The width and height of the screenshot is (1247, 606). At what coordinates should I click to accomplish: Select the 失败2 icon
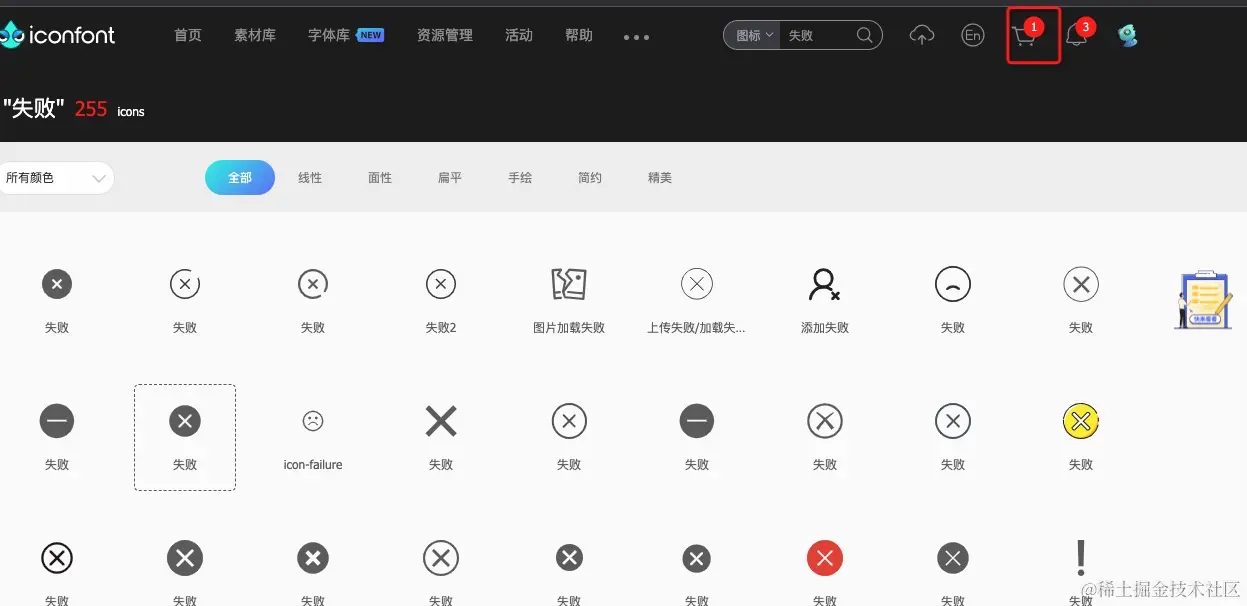441,284
